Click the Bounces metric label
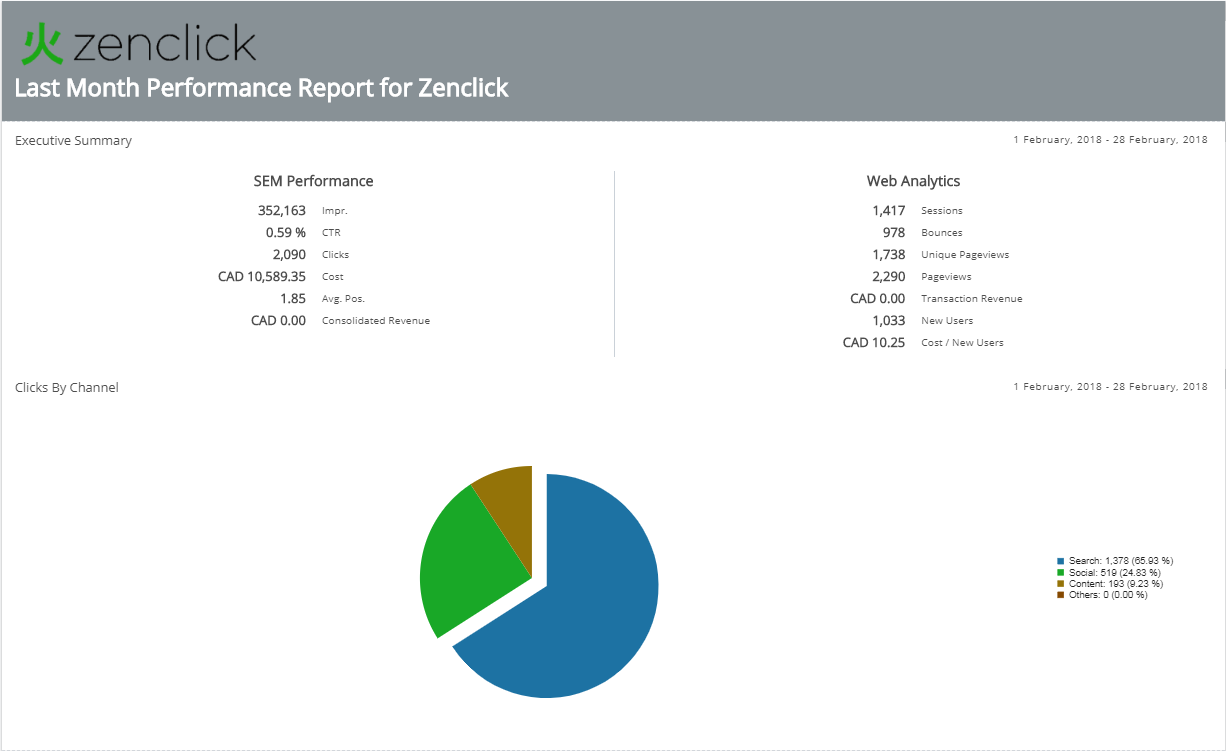This screenshot has height=751, width=1226. pos(942,233)
